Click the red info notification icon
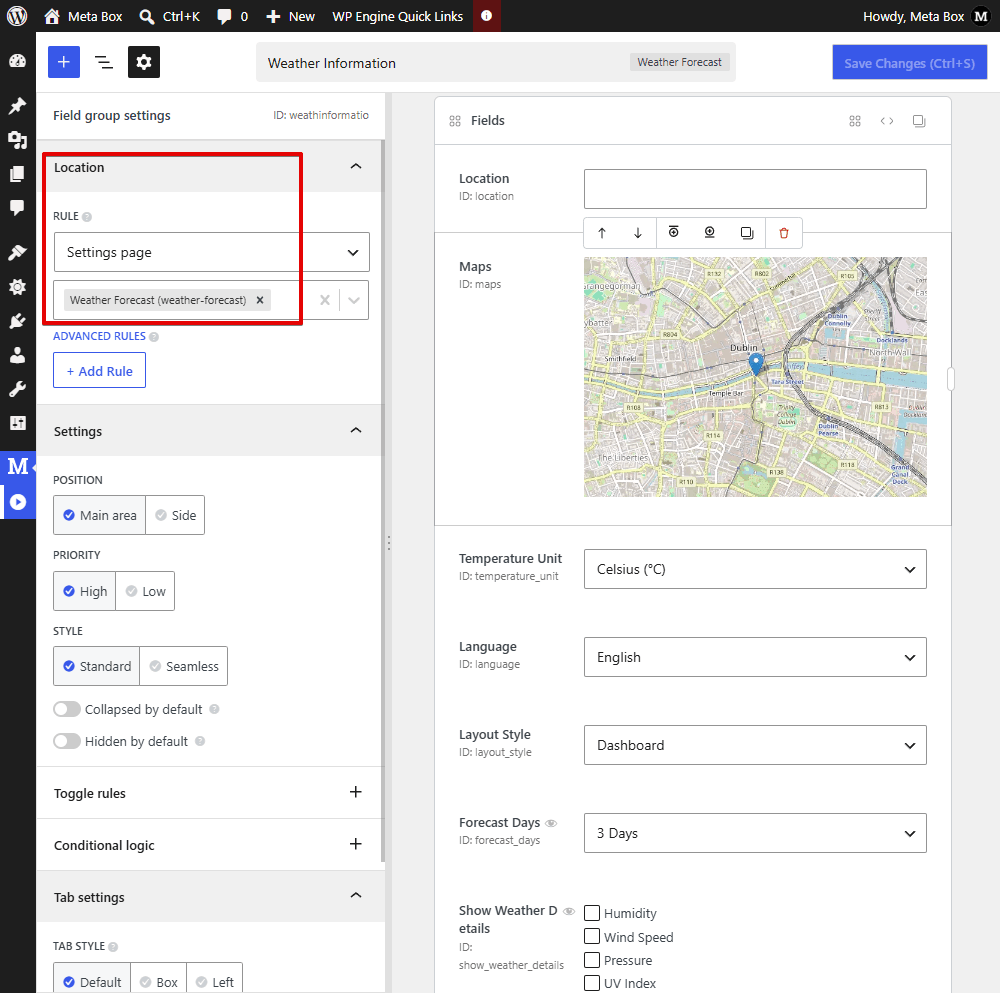Screen dimensions: 1000x993 (x=487, y=16)
